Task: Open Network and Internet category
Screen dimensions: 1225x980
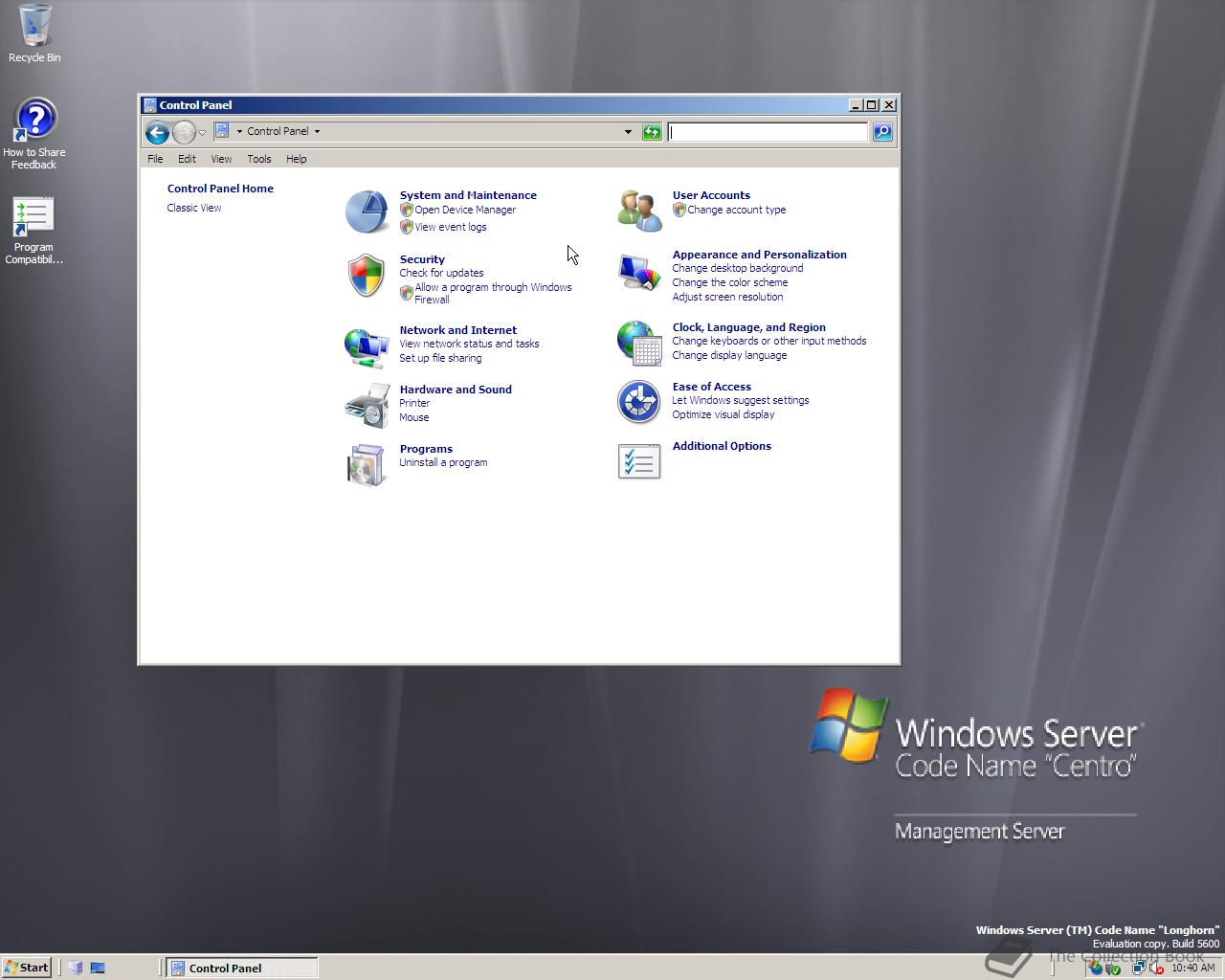Action: (x=457, y=330)
